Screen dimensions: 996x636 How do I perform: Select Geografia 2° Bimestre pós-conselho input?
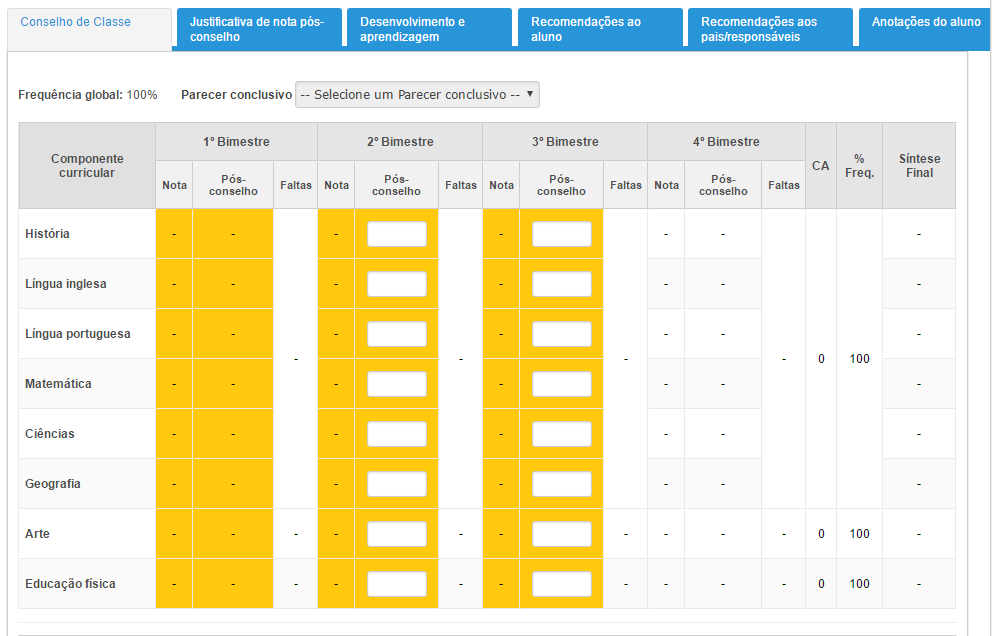point(396,484)
